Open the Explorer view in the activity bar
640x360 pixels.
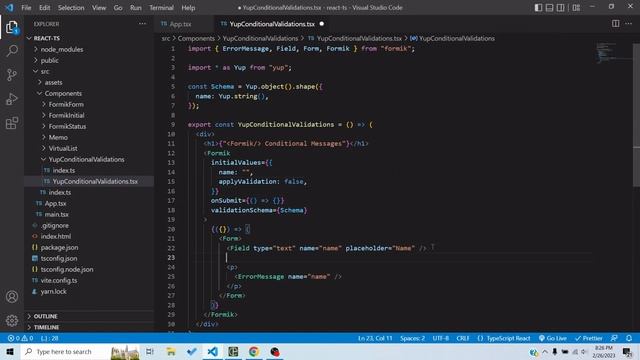point(12,27)
